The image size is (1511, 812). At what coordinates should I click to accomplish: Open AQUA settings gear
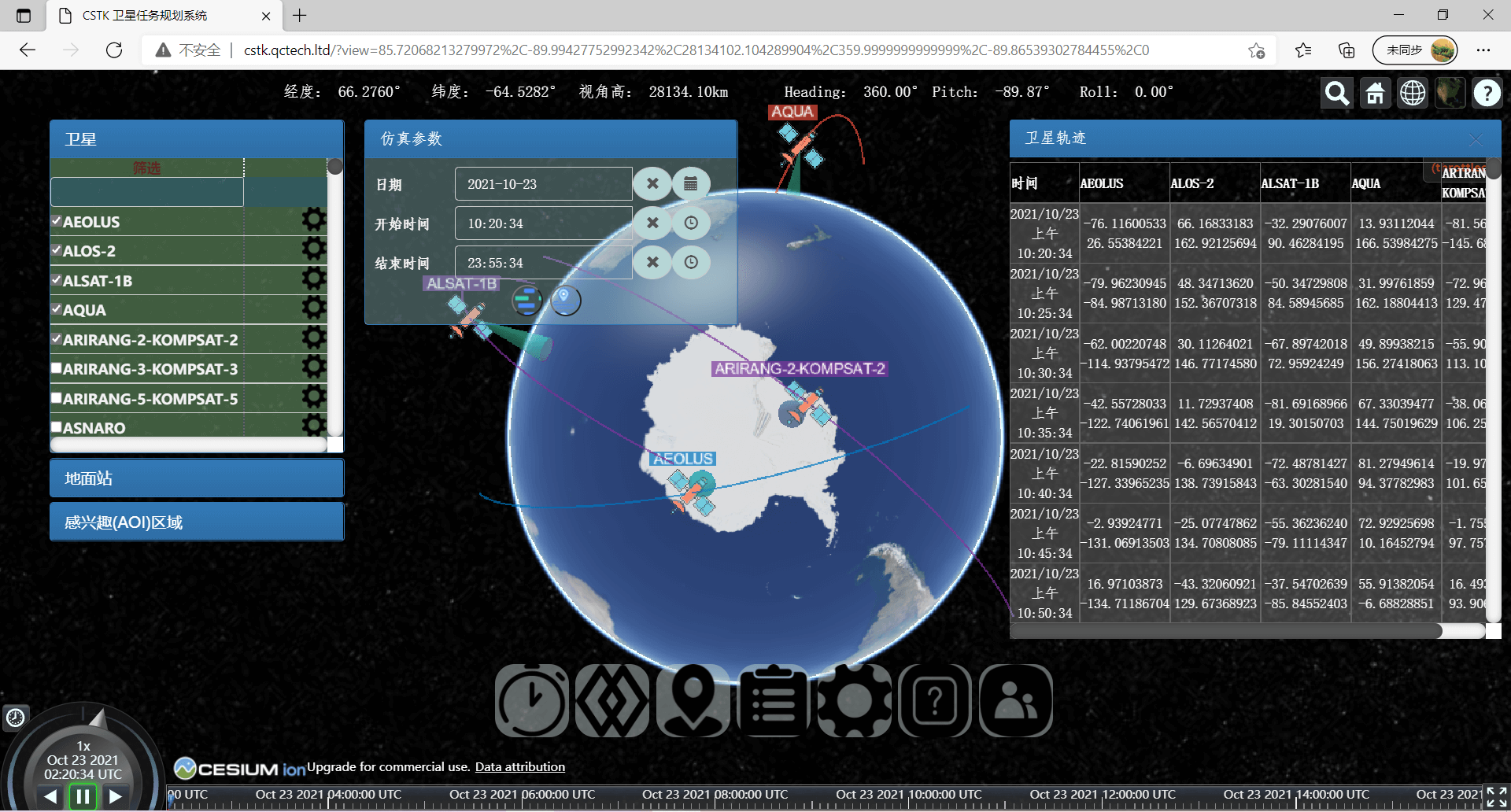(314, 308)
